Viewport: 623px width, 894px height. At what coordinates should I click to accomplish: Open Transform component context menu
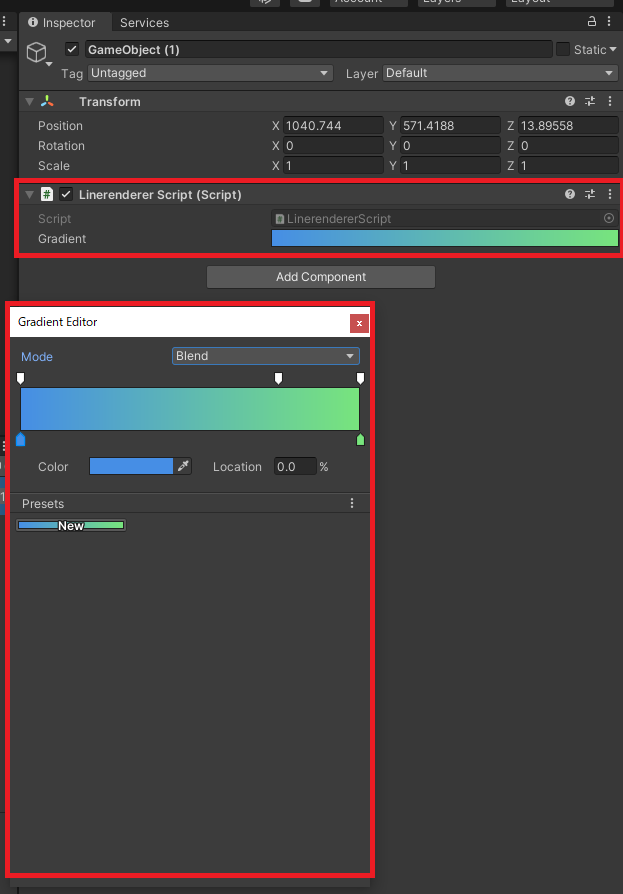[610, 101]
